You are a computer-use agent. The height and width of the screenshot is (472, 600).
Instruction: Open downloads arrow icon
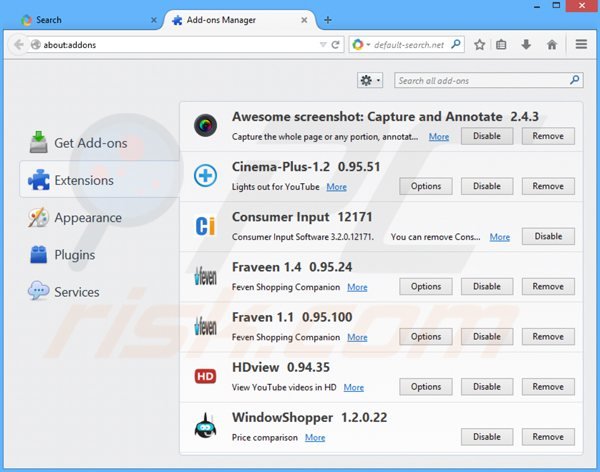(527, 45)
